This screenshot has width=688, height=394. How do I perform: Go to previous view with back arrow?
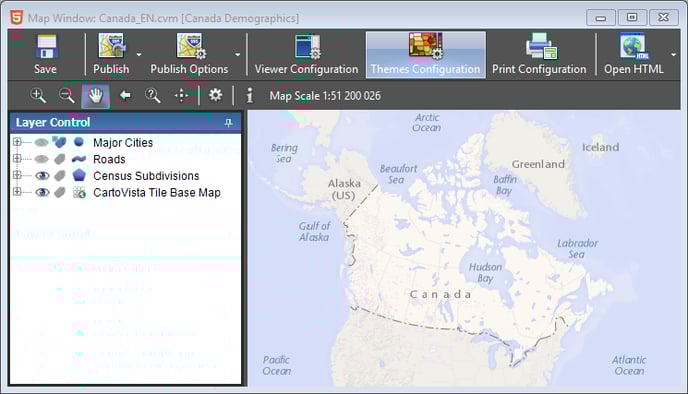click(x=125, y=95)
